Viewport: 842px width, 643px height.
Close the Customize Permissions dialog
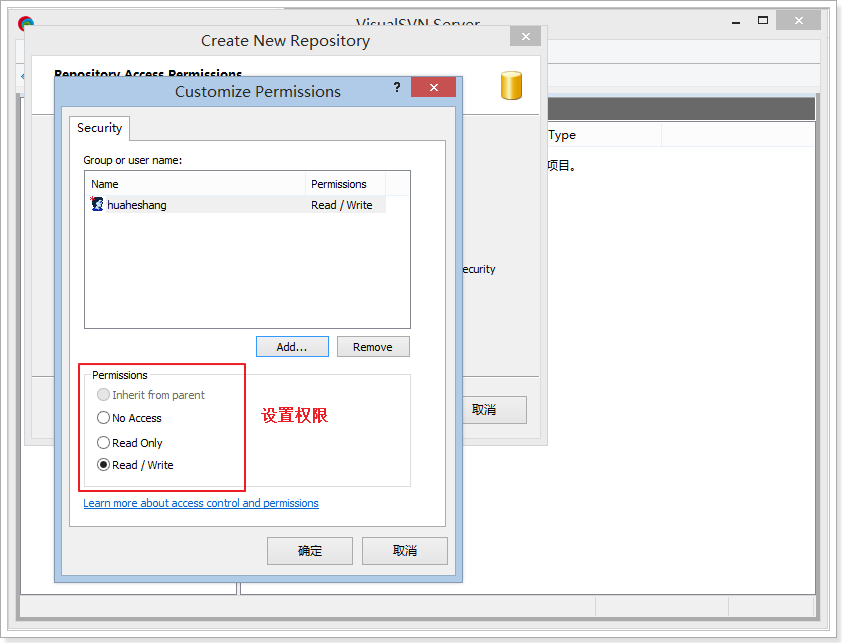tap(433, 87)
